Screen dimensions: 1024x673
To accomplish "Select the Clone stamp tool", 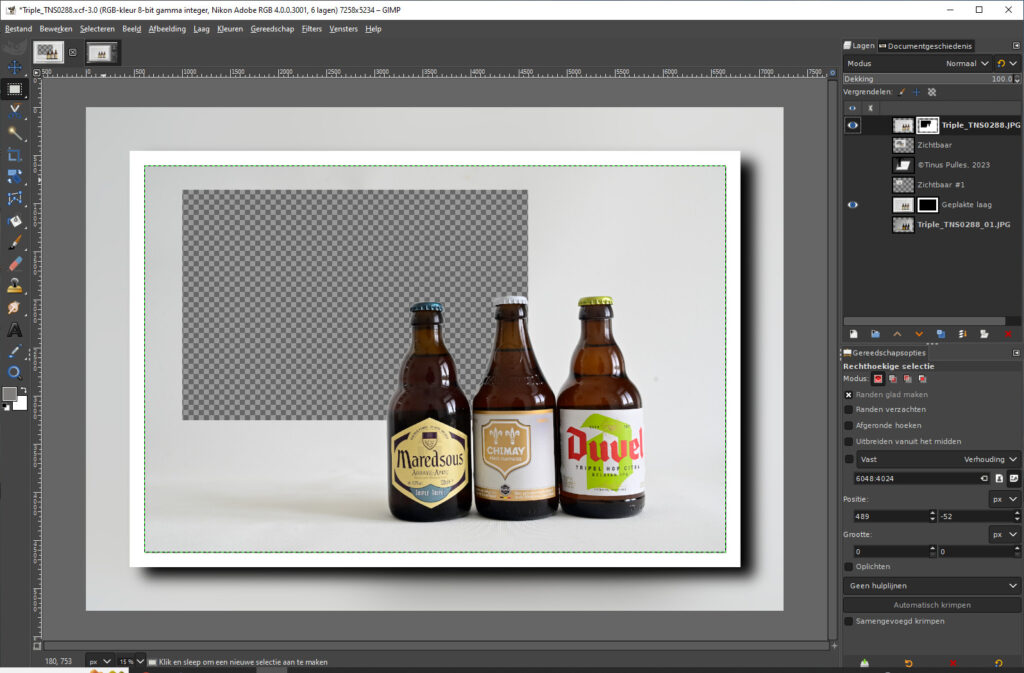I will coord(14,286).
